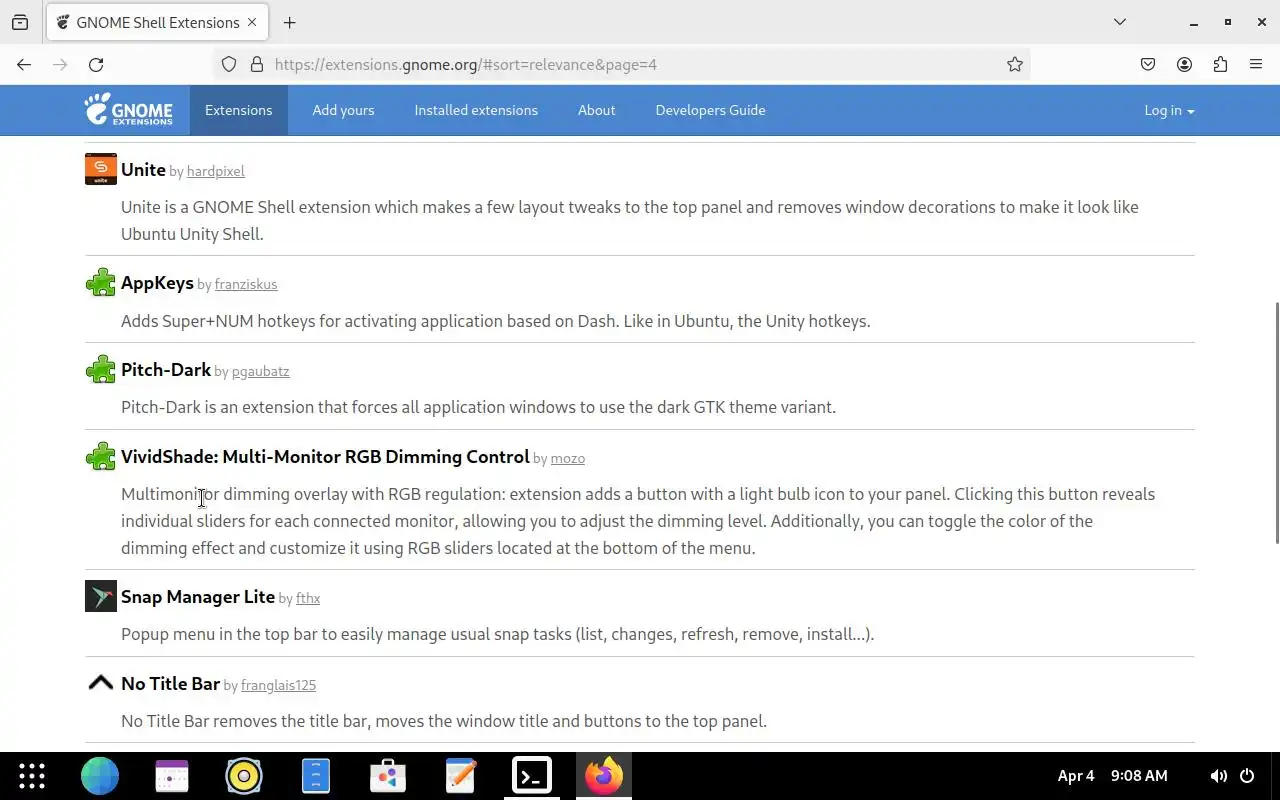The height and width of the screenshot is (800, 1280).
Task: List all tabs dropdown arrow
Action: click(x=1120, y=22)
